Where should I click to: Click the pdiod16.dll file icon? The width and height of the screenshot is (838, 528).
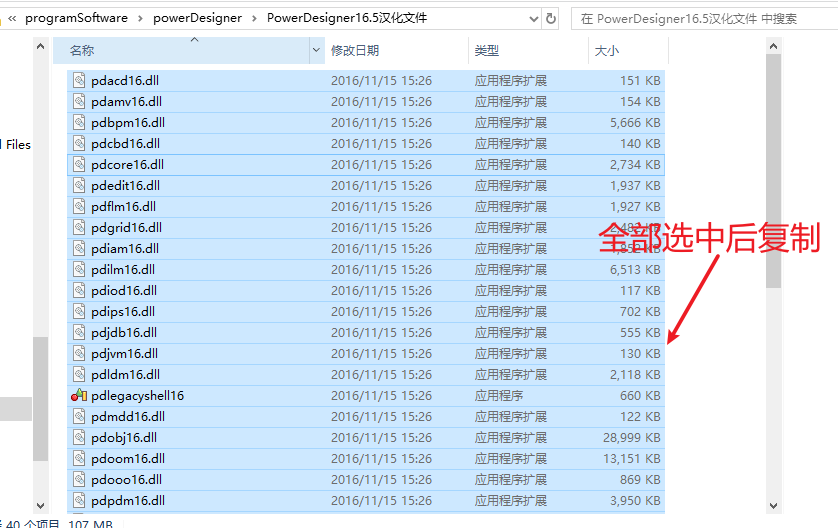(79, 291)
